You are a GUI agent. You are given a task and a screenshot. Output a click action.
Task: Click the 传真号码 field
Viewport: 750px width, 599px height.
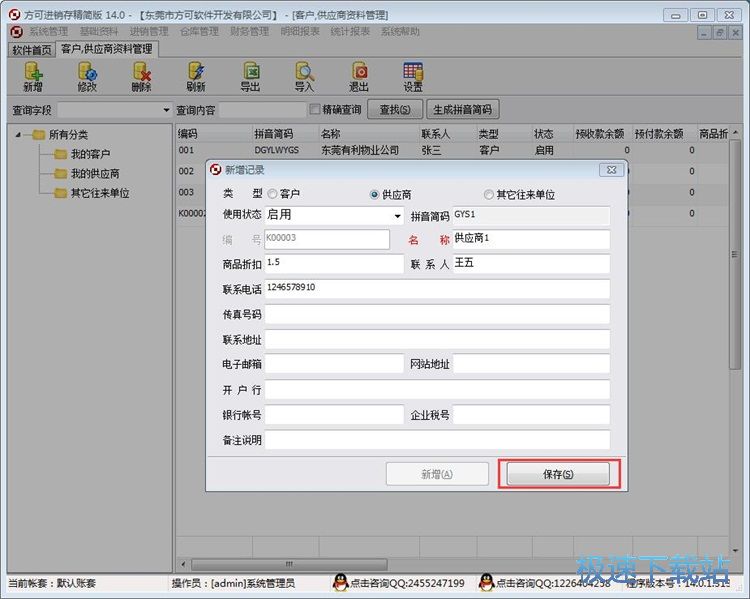pyautogui.click(x=437, y=314)
